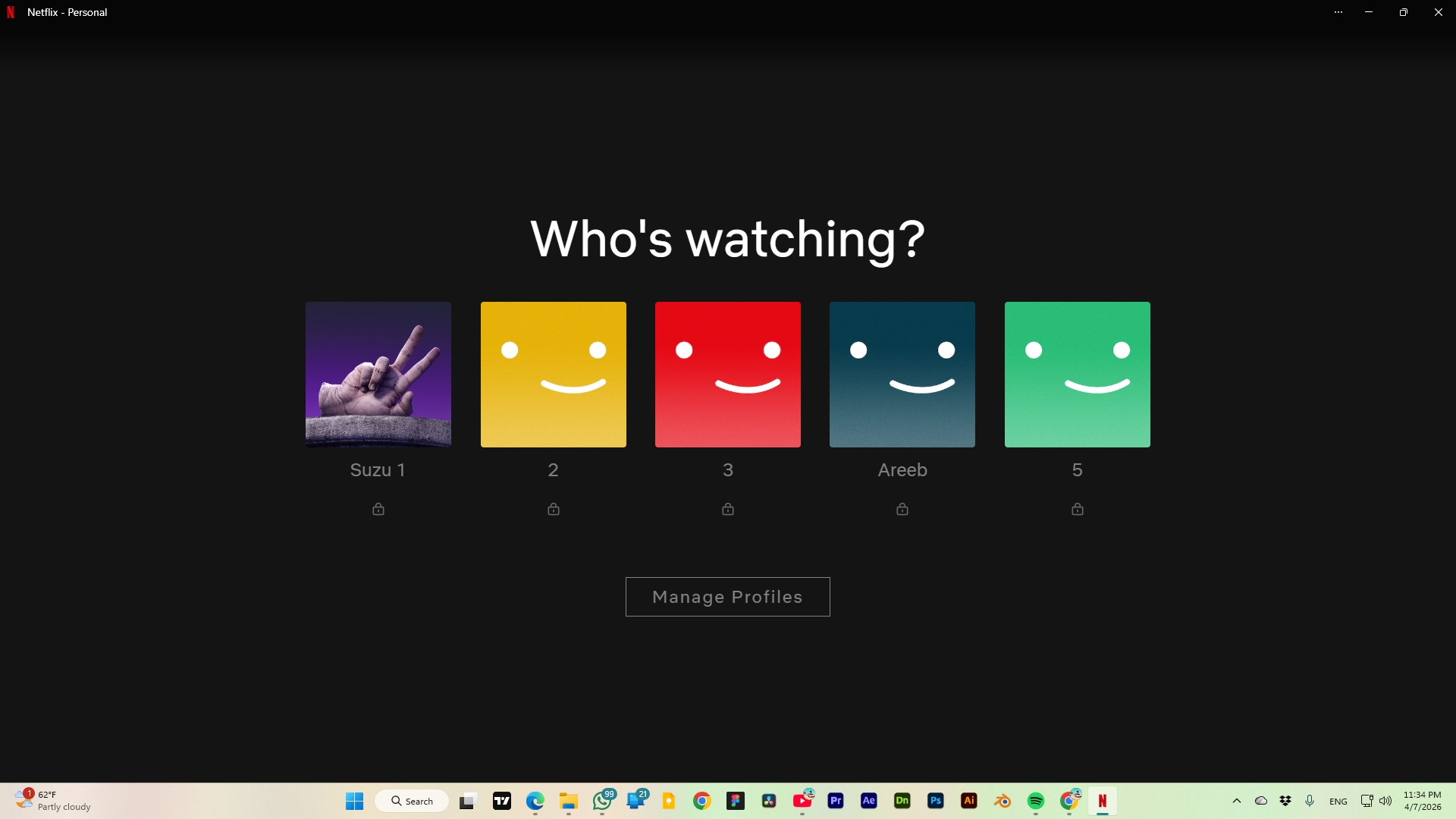Launch Adobe Photoshop from the taskbar

[935, 801]
